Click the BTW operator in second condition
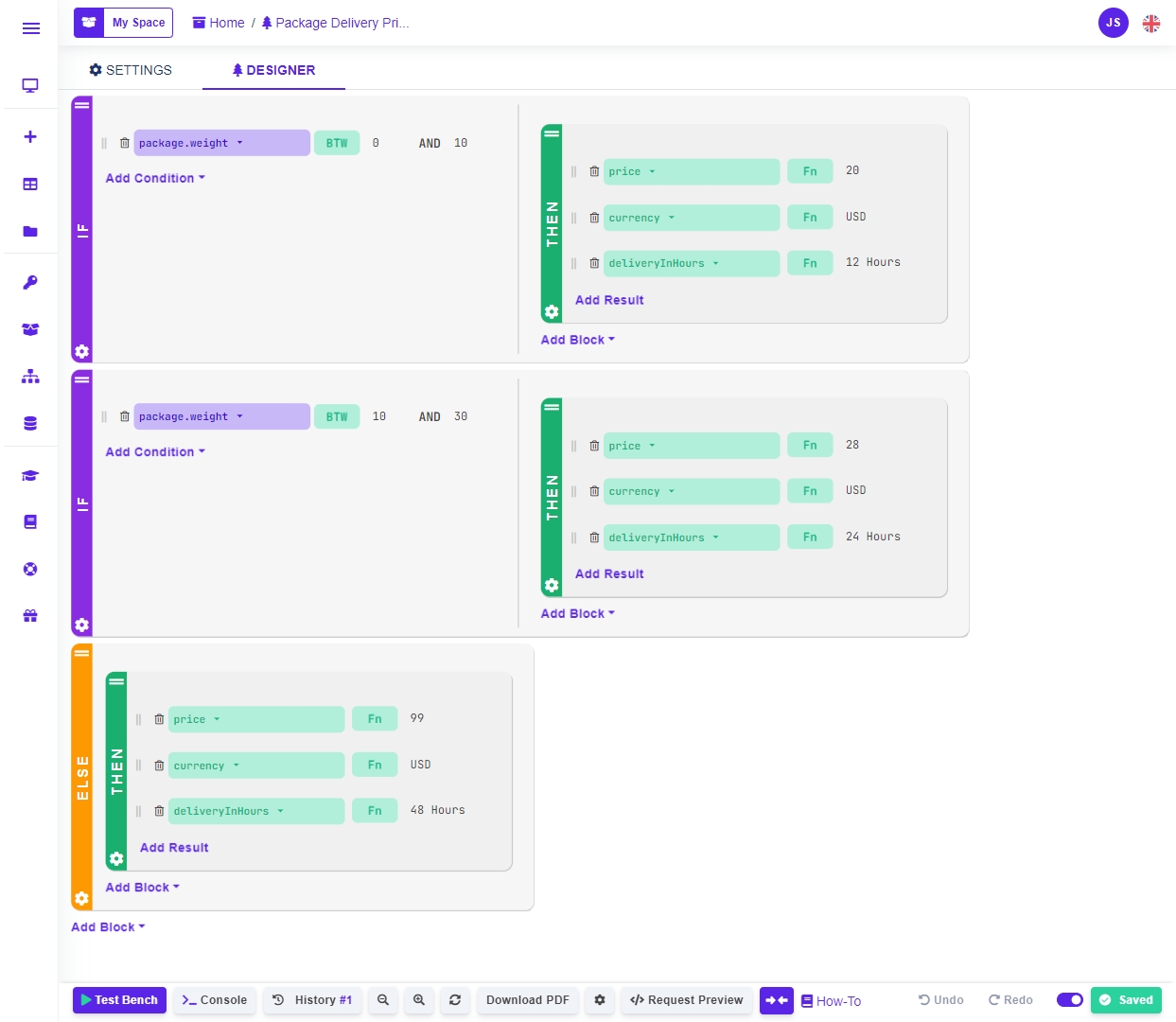The width and height of the screenshot is (1176, 1022). [337, 416]
